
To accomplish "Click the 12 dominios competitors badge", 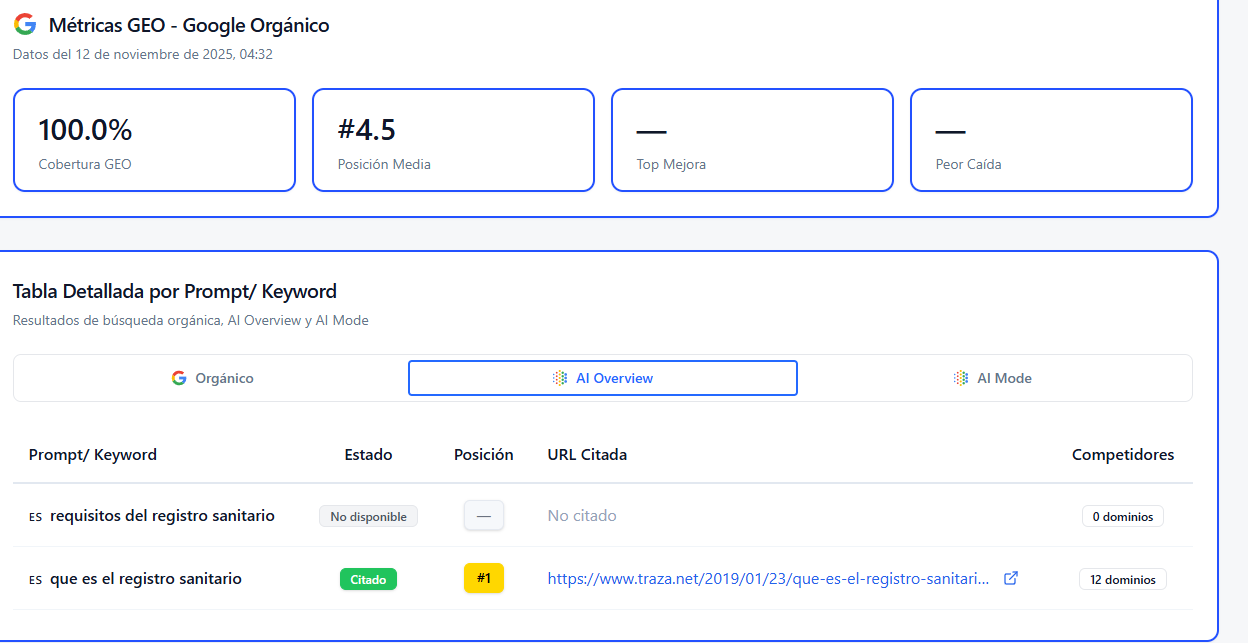I will coord(1122,579).
